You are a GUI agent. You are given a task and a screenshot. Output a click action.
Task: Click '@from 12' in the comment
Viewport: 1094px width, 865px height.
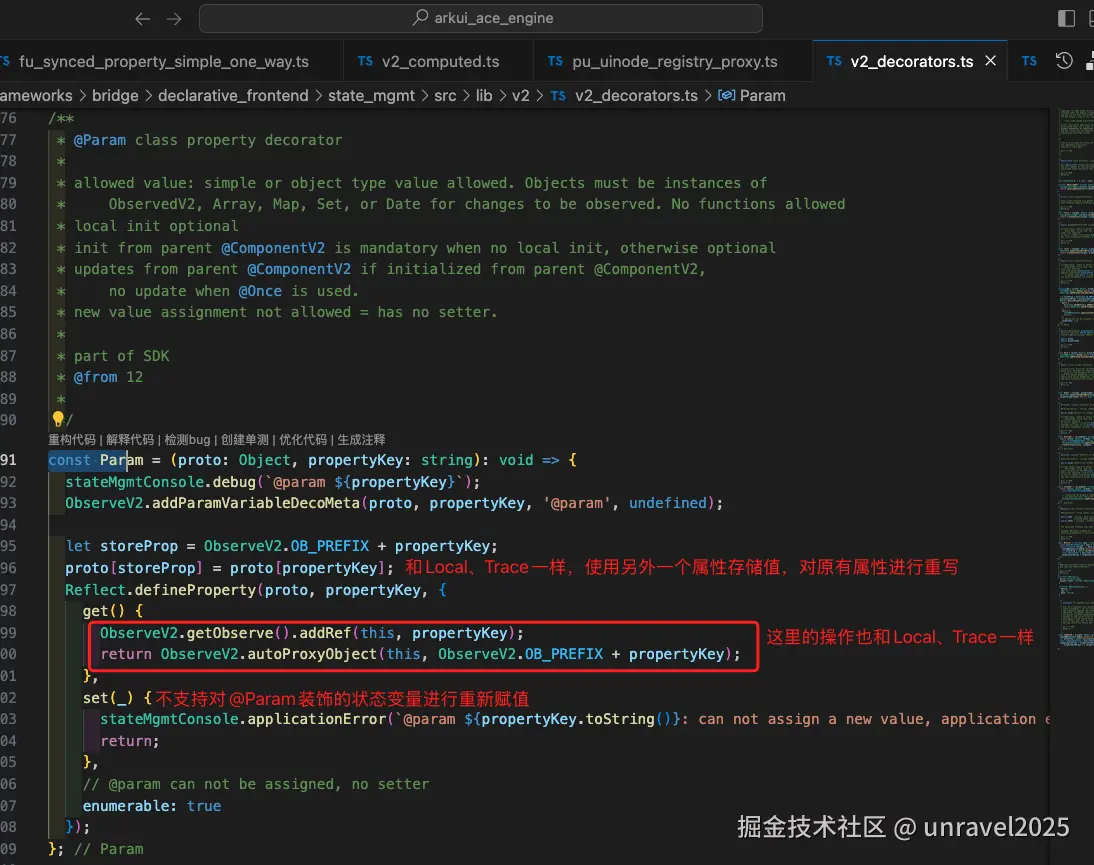108,377
